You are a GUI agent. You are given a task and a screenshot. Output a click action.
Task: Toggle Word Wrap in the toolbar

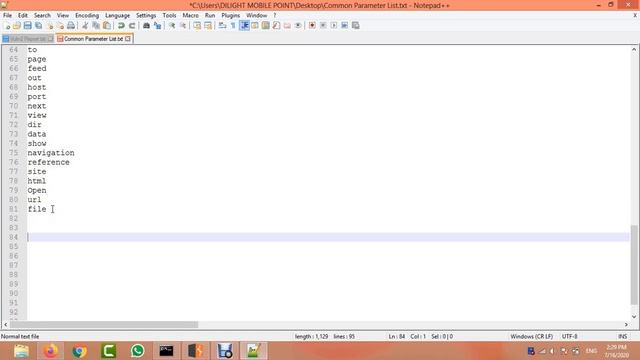click(x=222, y=26)
